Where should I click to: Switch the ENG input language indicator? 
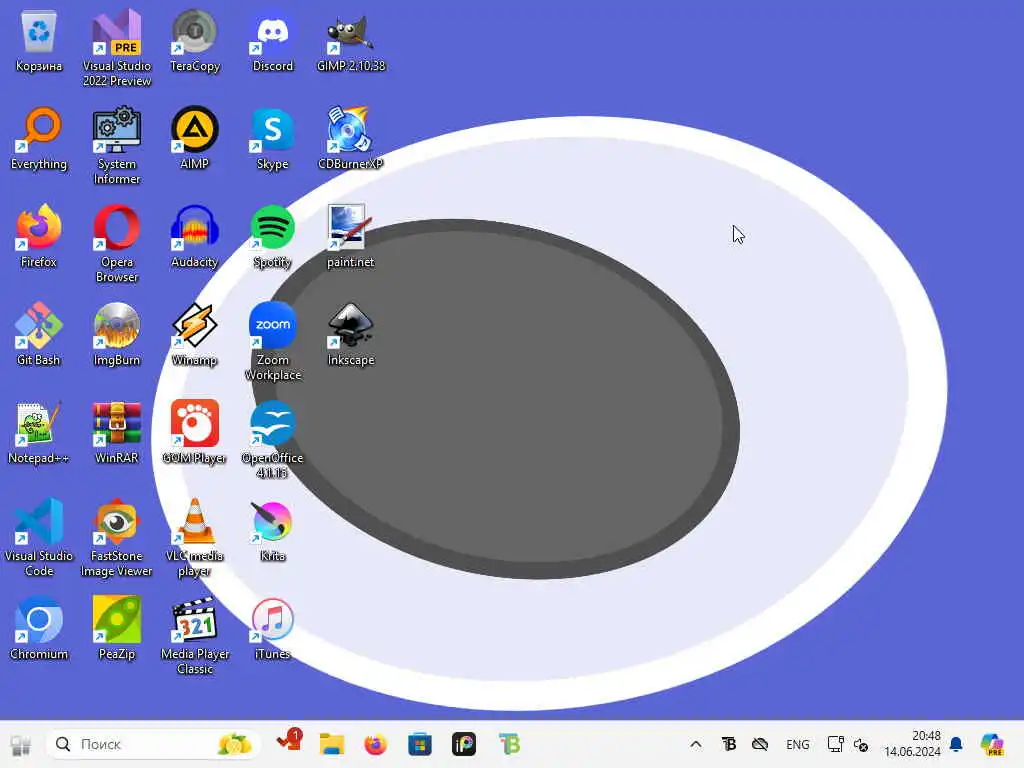[x=797, y=744]
